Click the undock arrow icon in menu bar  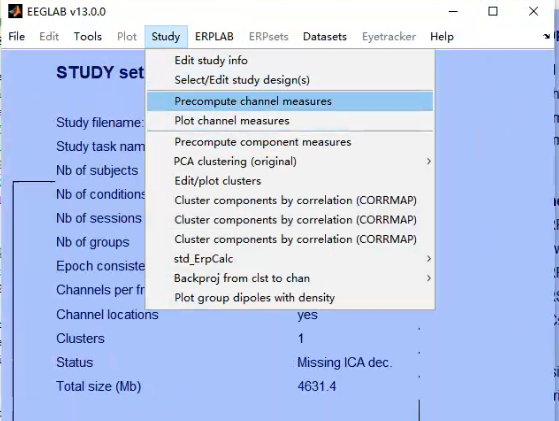coord(546,36)
